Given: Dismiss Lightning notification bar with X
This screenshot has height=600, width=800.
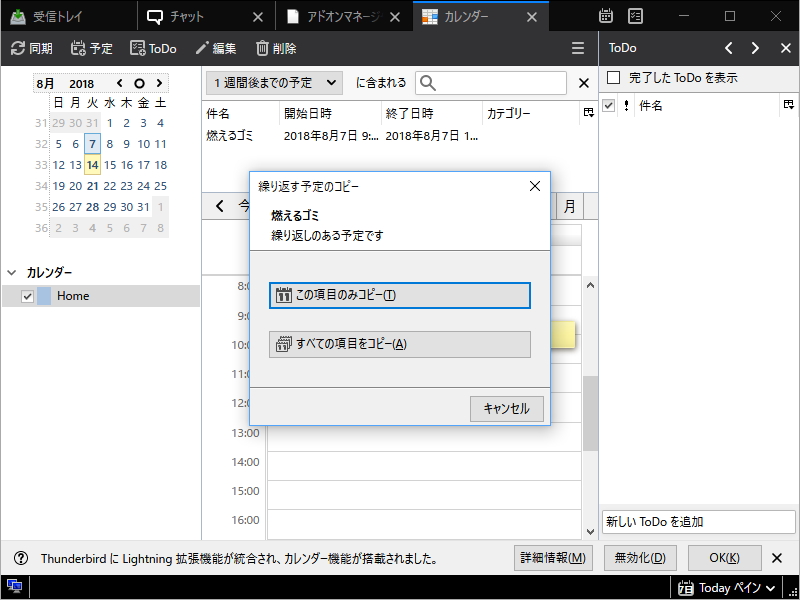Looking at the screenshot, I should pyautogui.click(x=777, y=558).
